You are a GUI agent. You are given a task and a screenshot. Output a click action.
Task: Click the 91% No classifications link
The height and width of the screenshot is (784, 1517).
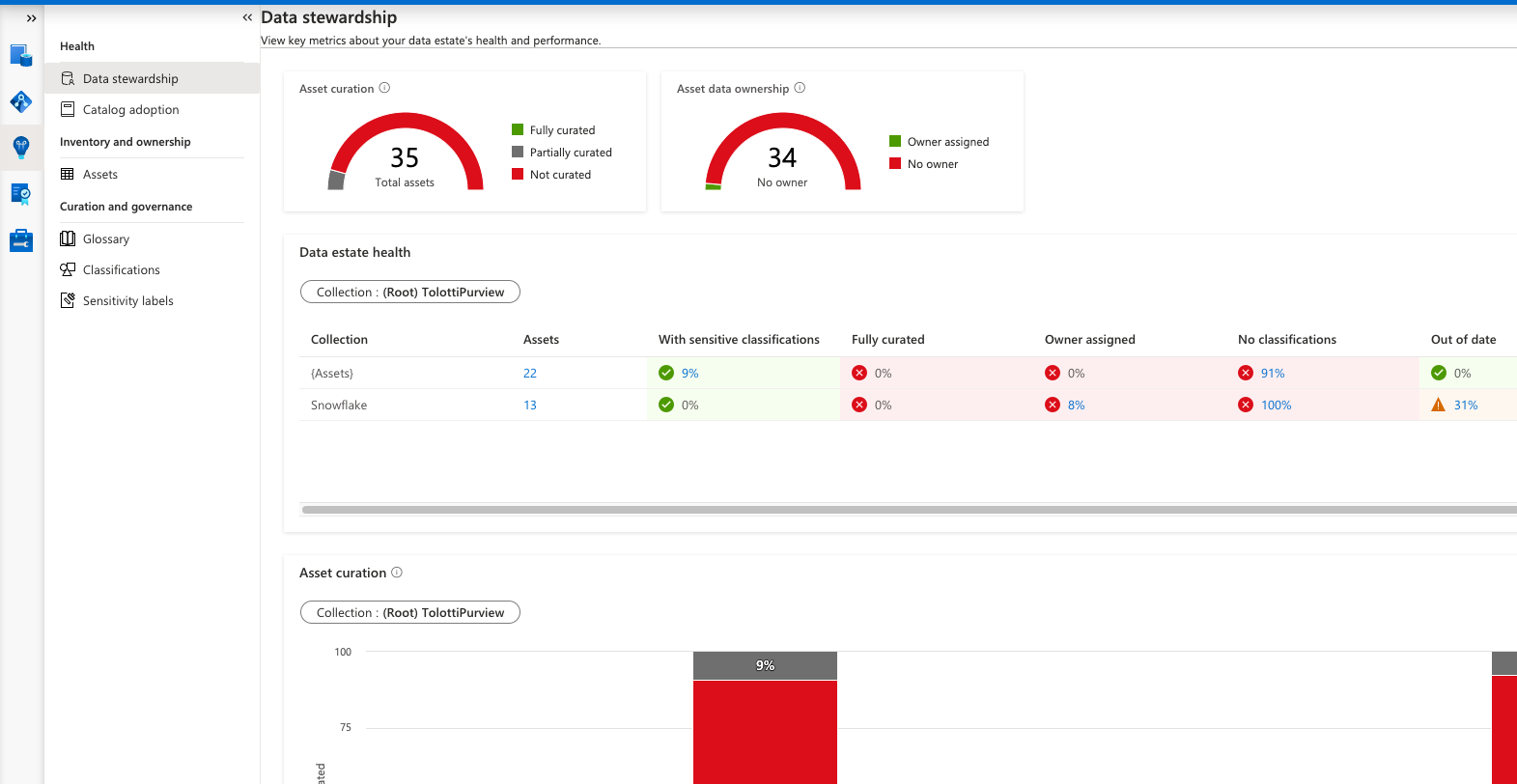[1273, 374]
